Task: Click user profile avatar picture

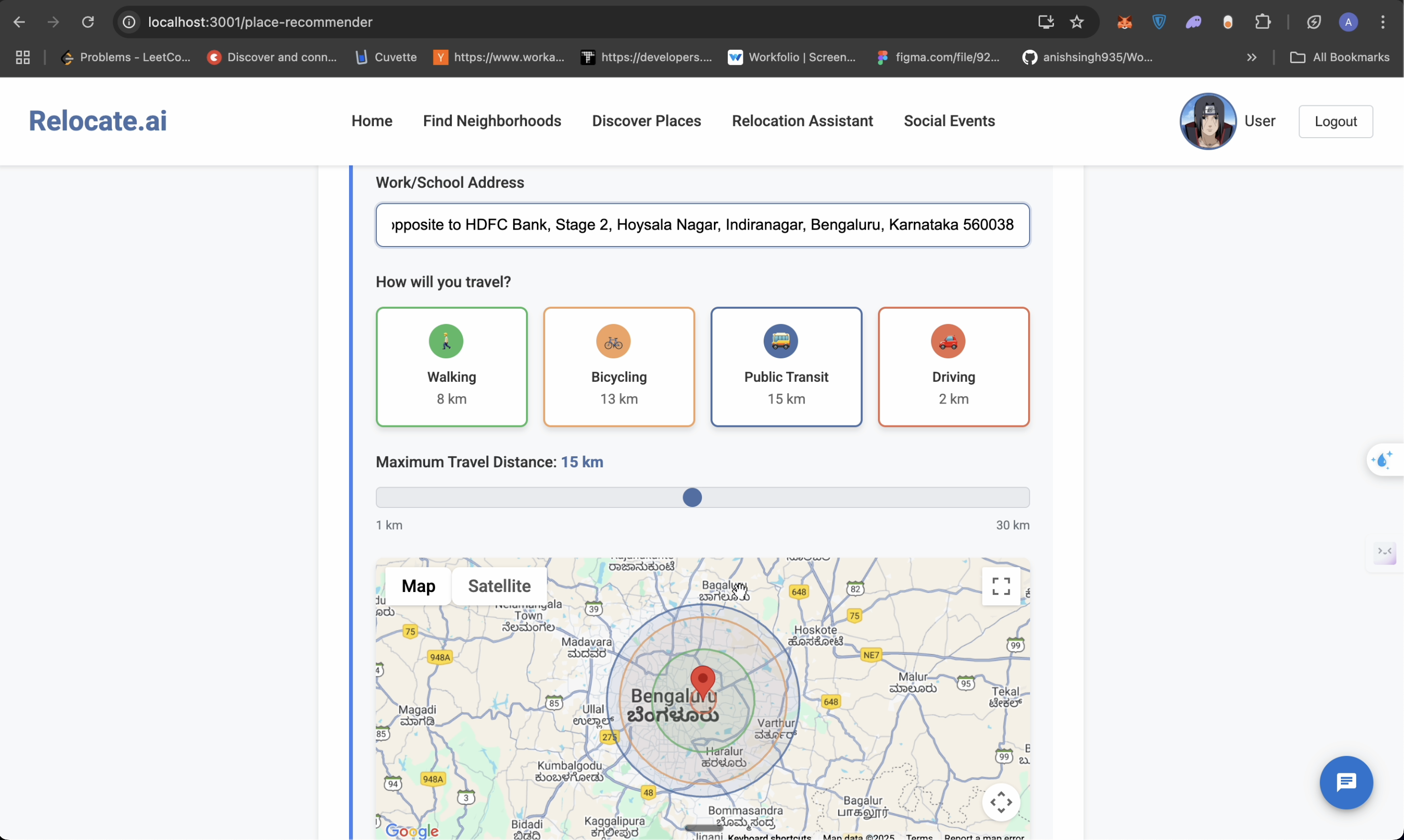Action: (1208, 121)
